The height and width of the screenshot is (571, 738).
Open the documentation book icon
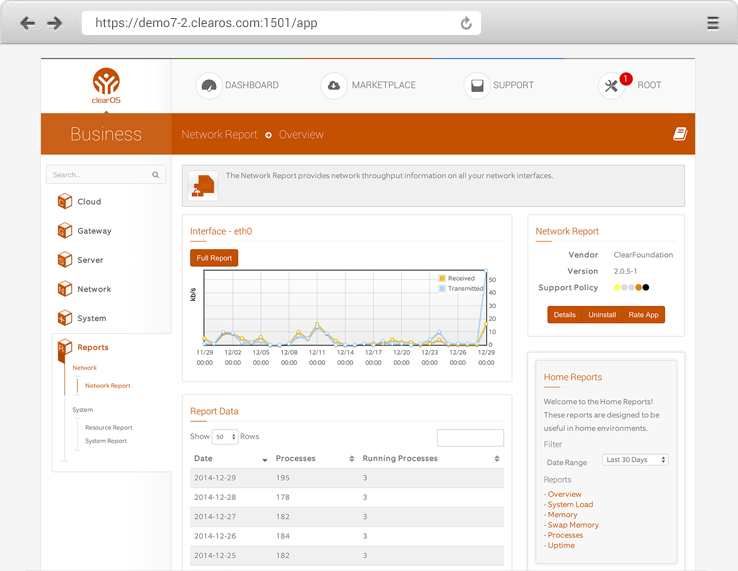[680, 134]
